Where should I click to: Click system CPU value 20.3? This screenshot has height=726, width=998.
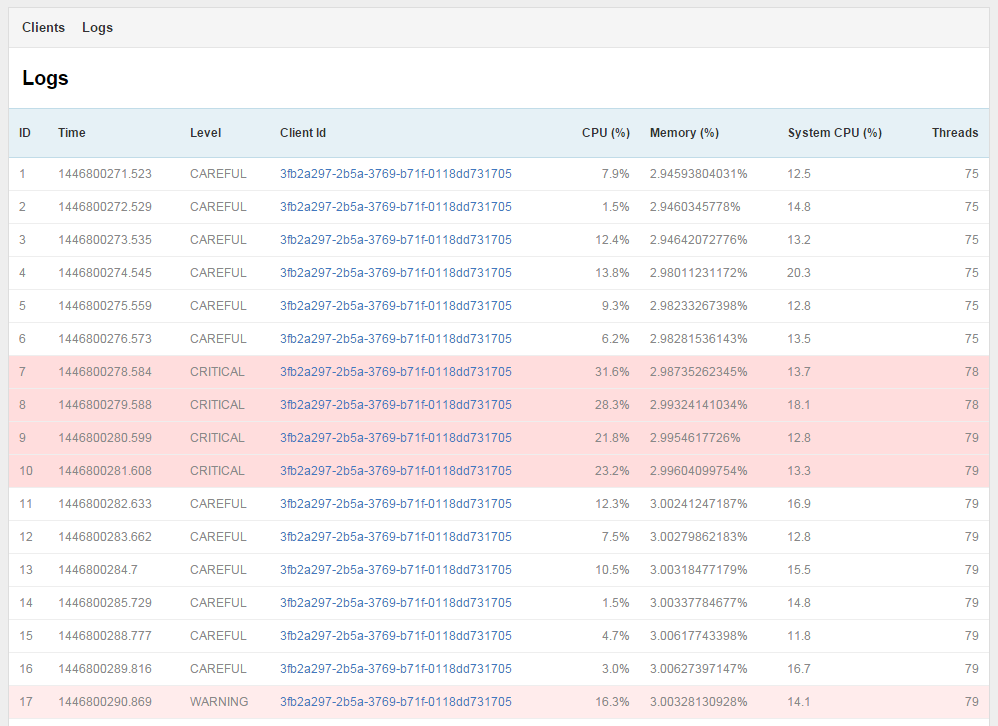coord(799,273)
